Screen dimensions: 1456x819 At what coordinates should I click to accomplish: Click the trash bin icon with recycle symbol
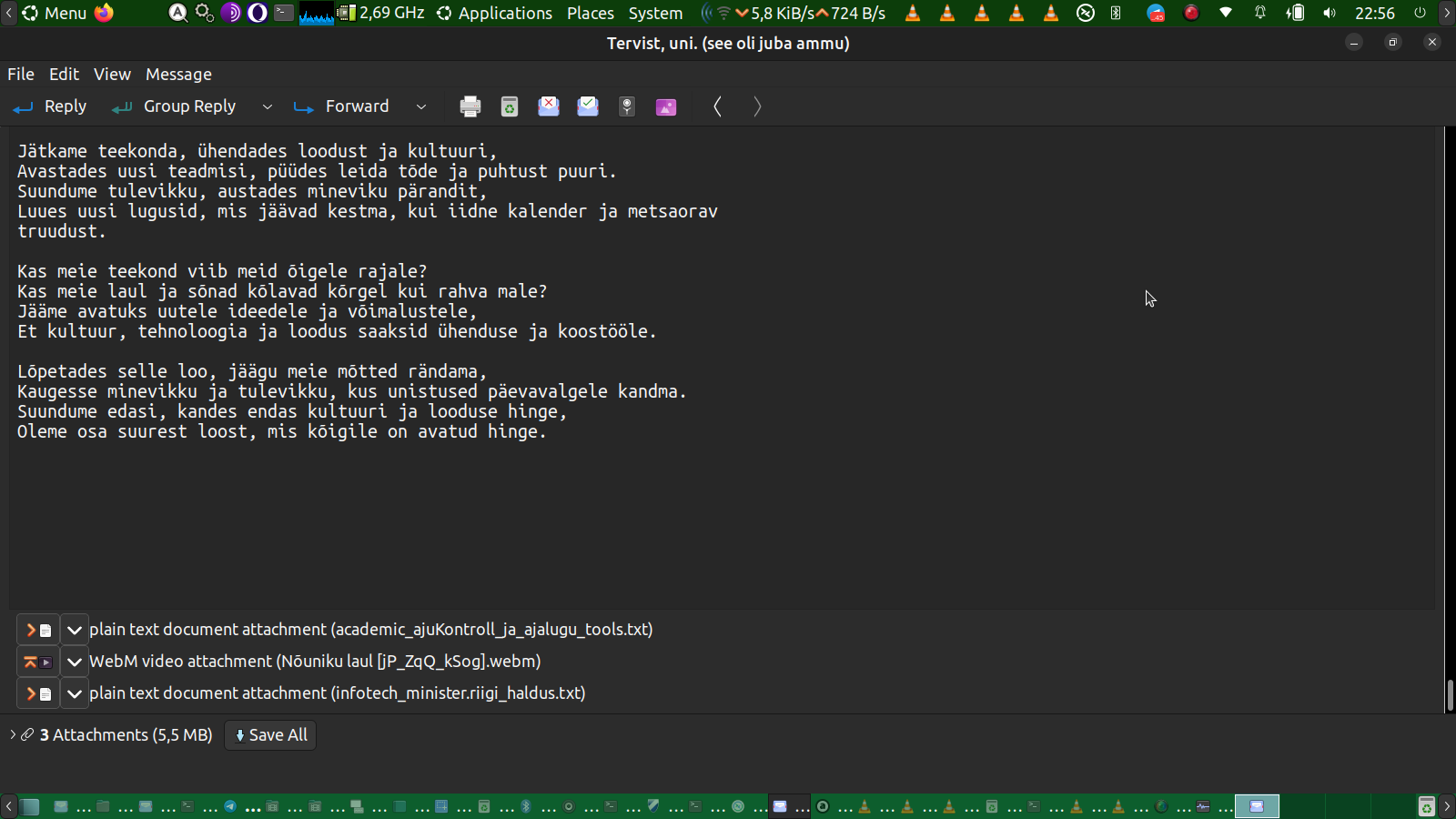coord(510,106)
